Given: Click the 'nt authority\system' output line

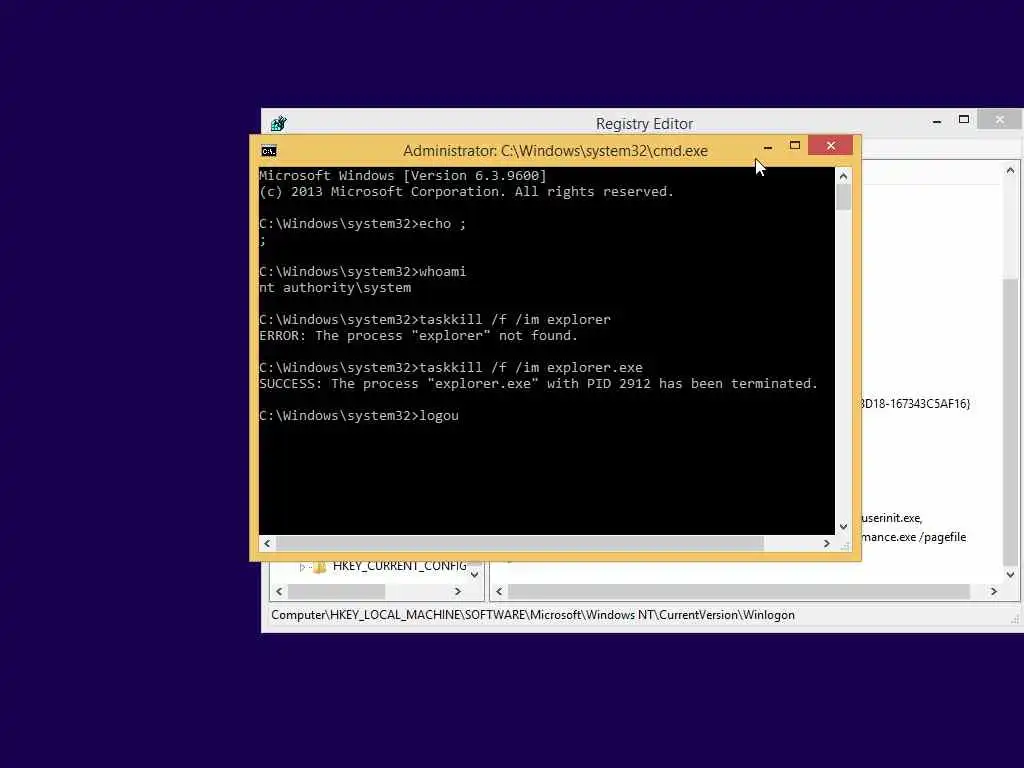Looking at the screenshot, I should point(336,288).
